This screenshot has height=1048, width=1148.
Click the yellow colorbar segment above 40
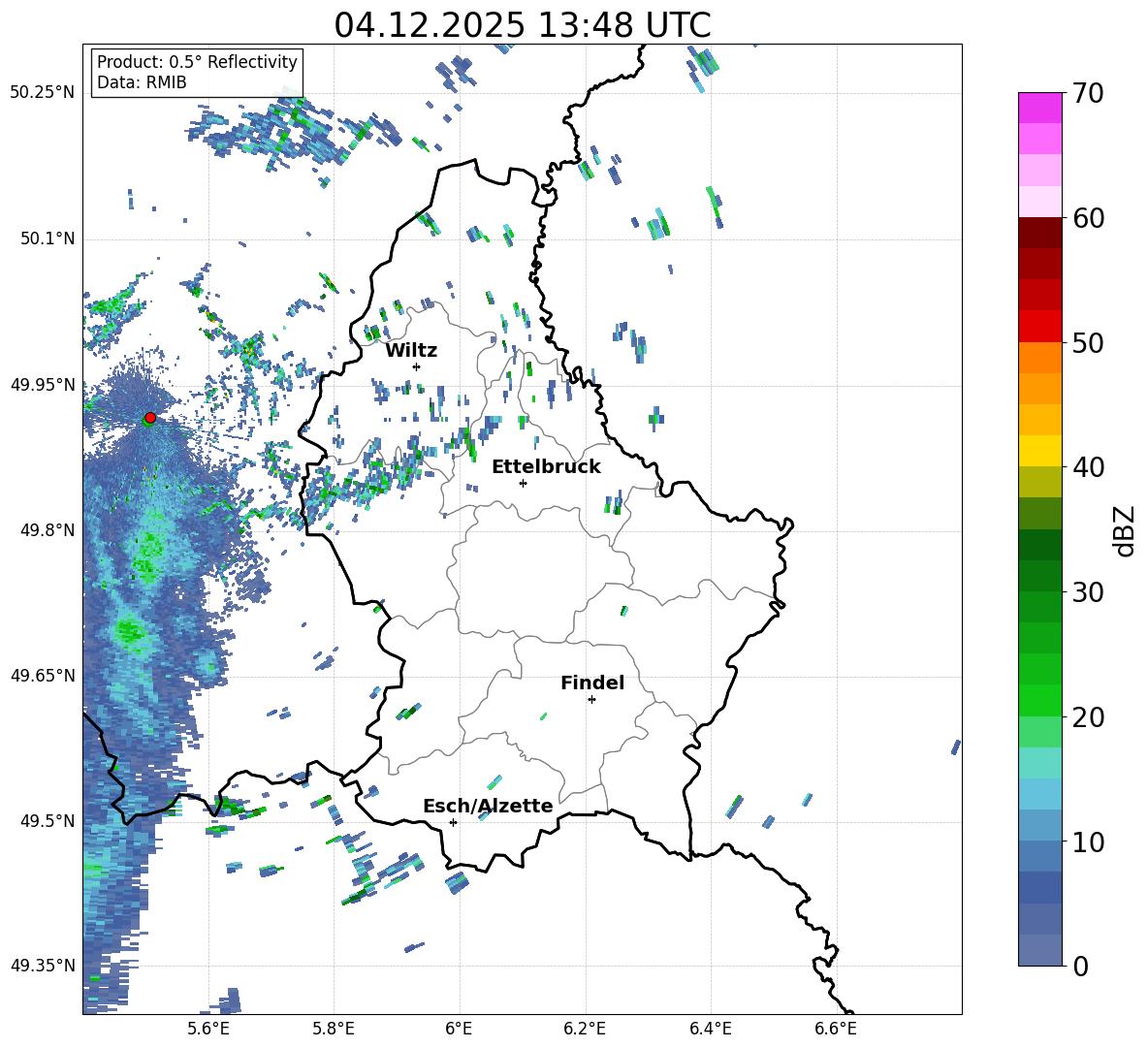pos(1039,451)
